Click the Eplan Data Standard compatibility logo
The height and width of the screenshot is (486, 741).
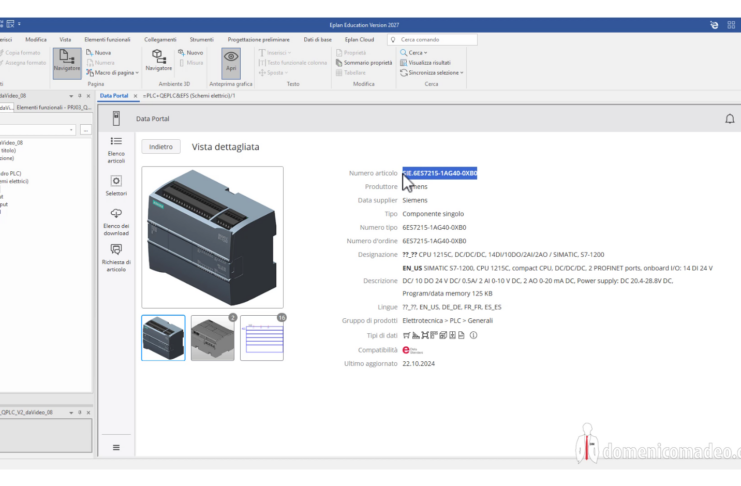point(412,350)
